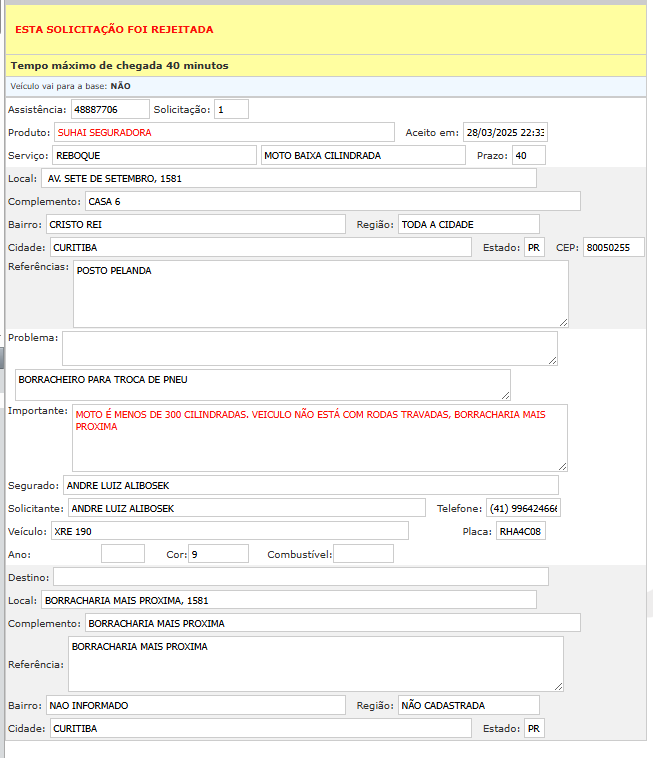Click the Solicitação number field
Image resolution: width=653 pixels, height=758 pixels.
[231, 109]
